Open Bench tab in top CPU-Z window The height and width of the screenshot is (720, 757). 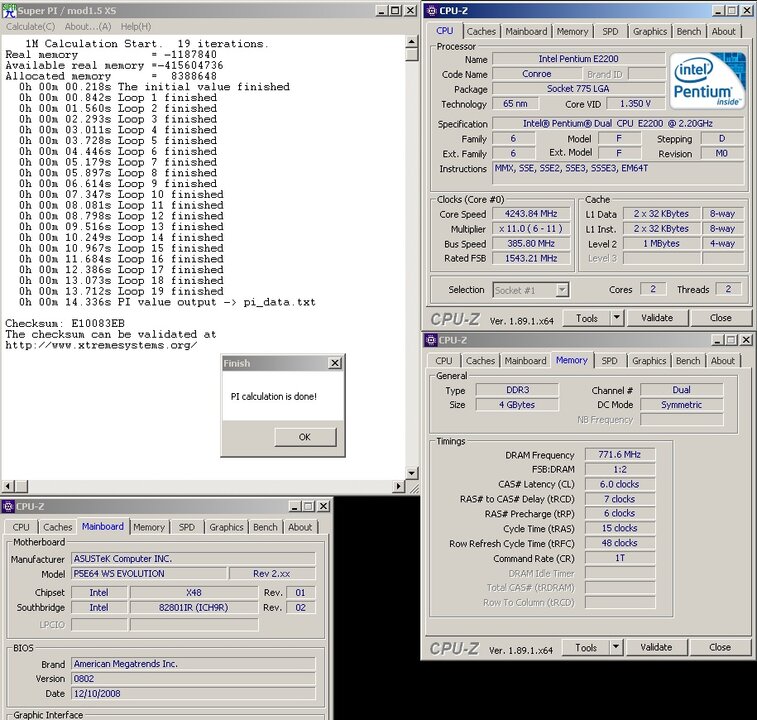click(x=689, y=31)
